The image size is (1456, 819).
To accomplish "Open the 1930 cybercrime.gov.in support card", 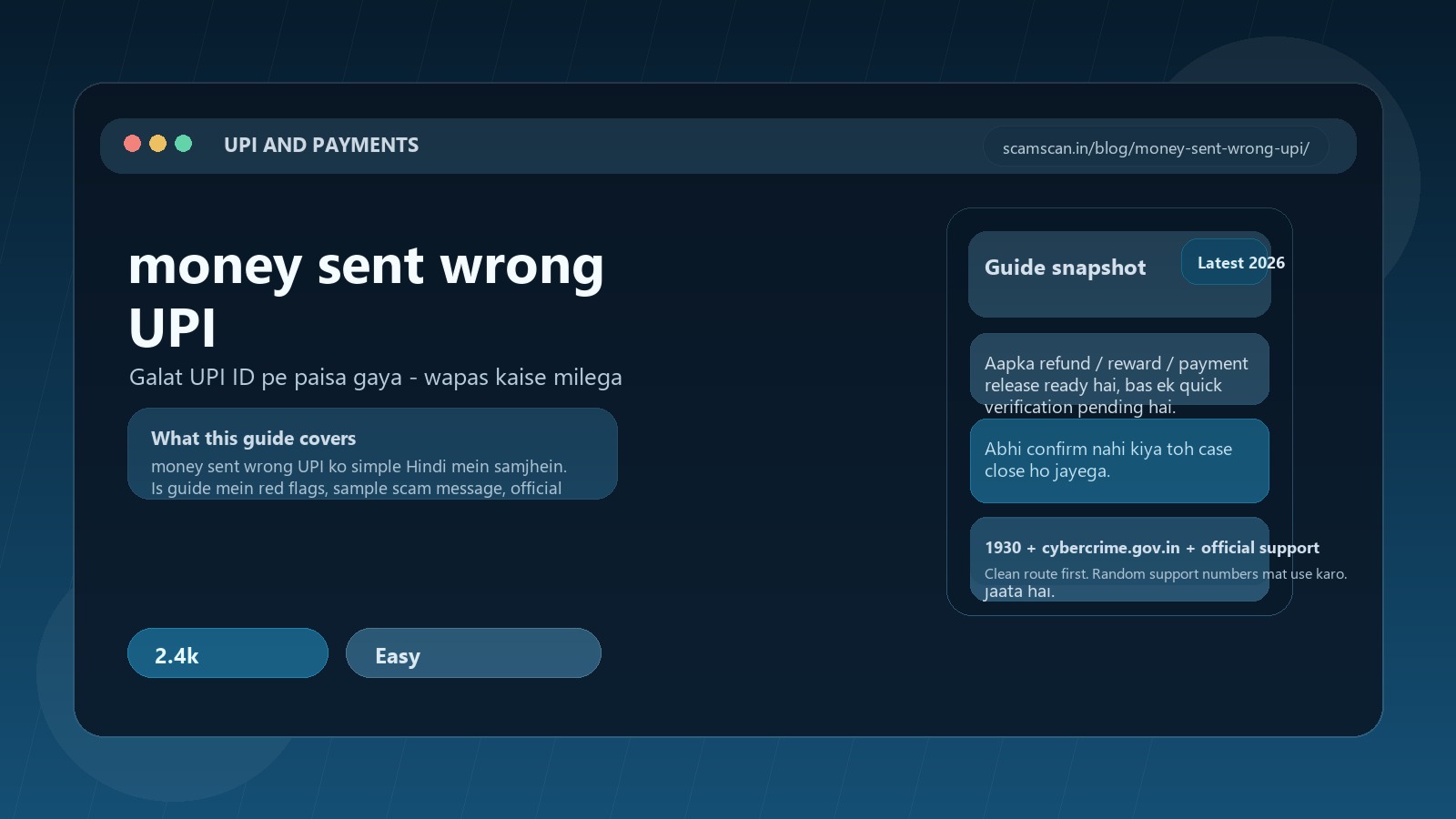I will point(1119,559).
